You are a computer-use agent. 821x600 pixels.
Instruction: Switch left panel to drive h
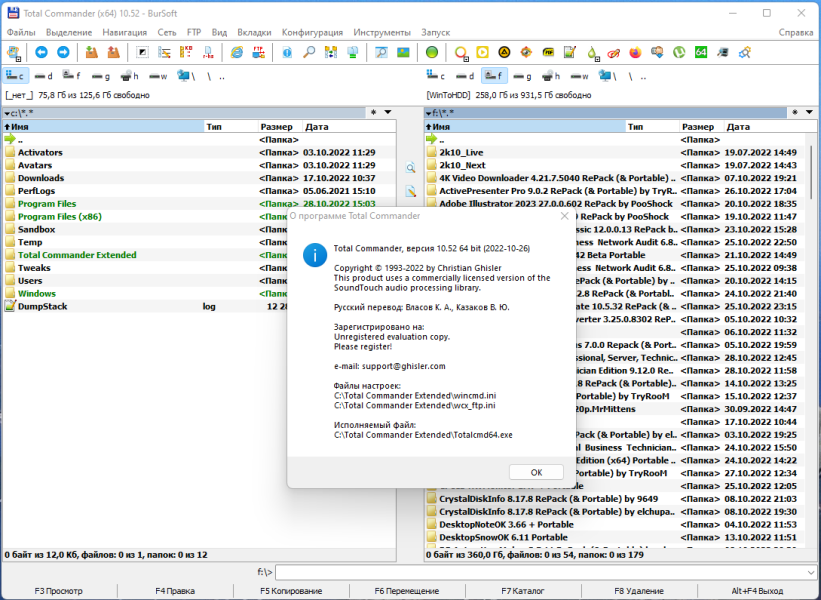129,76
